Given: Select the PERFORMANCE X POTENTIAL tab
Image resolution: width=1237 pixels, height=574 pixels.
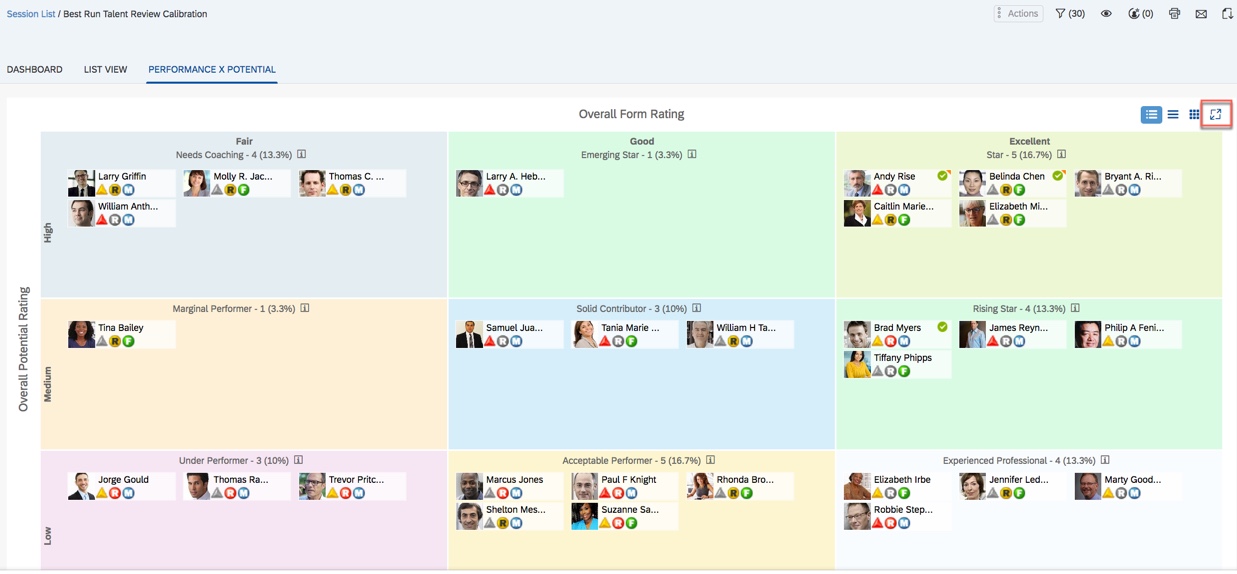Looking at the screenshot, I should click(x=212, y=70).
